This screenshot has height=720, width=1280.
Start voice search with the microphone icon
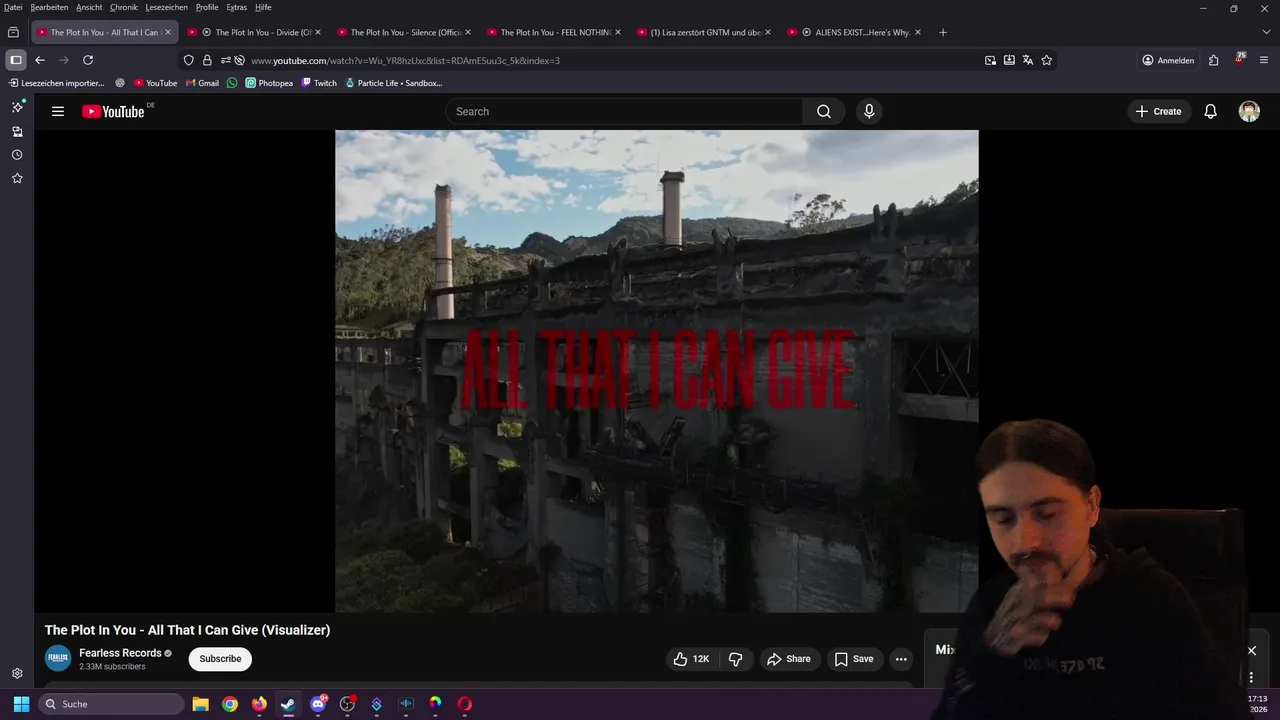(x=869, y=111)
